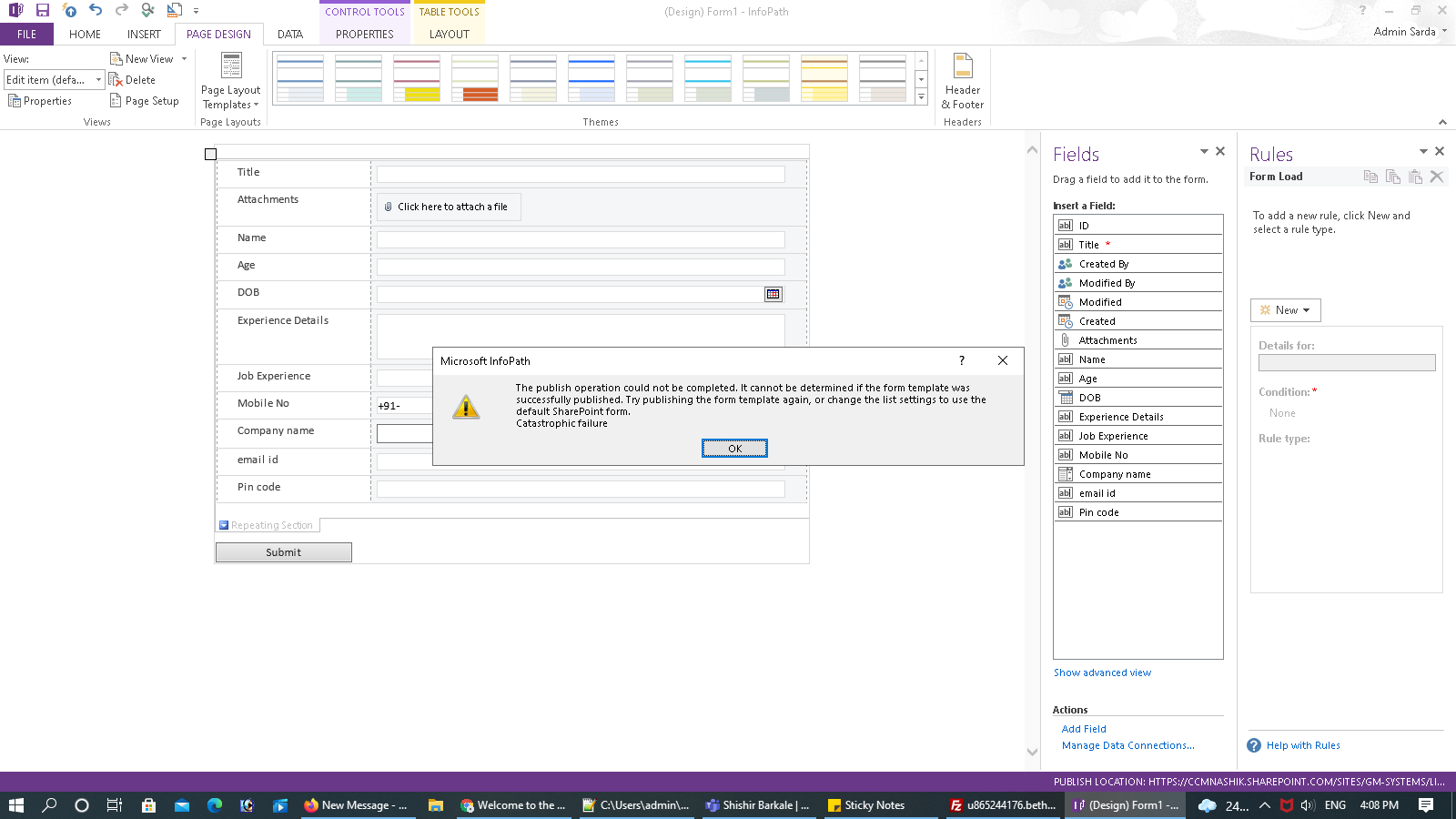Expand the Themes gallery more arrow

[x=921, y=96]
